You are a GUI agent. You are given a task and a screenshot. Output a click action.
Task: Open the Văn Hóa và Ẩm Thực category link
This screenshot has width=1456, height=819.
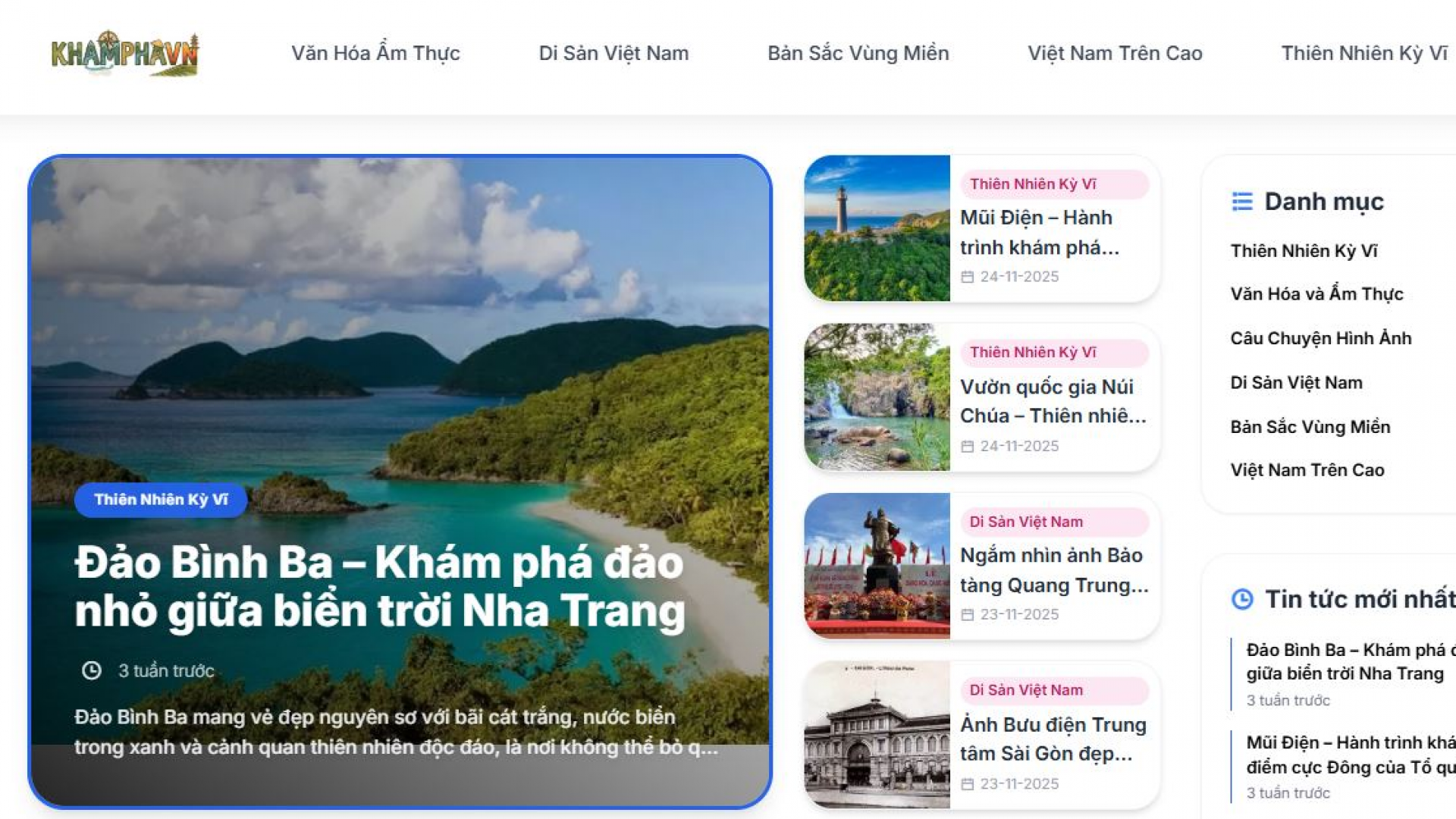pyautogui.click(x=1316, y=294)
